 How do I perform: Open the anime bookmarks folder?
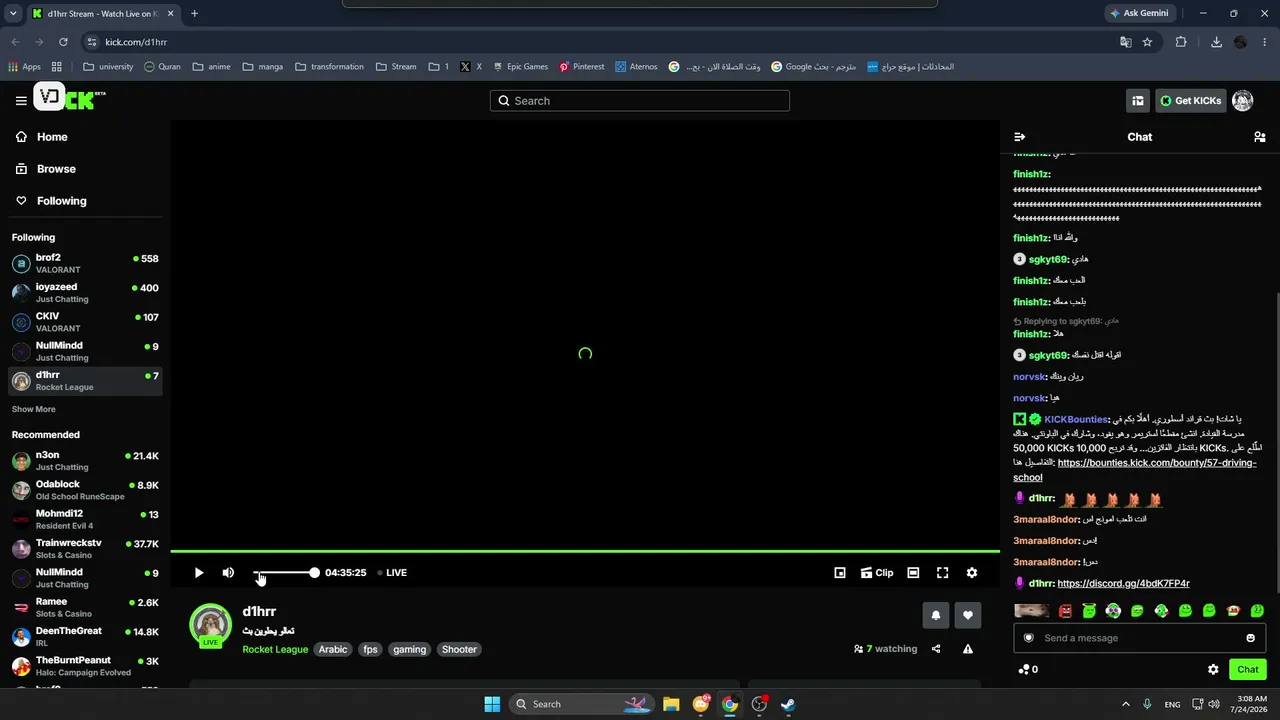(x=211, y=67)
